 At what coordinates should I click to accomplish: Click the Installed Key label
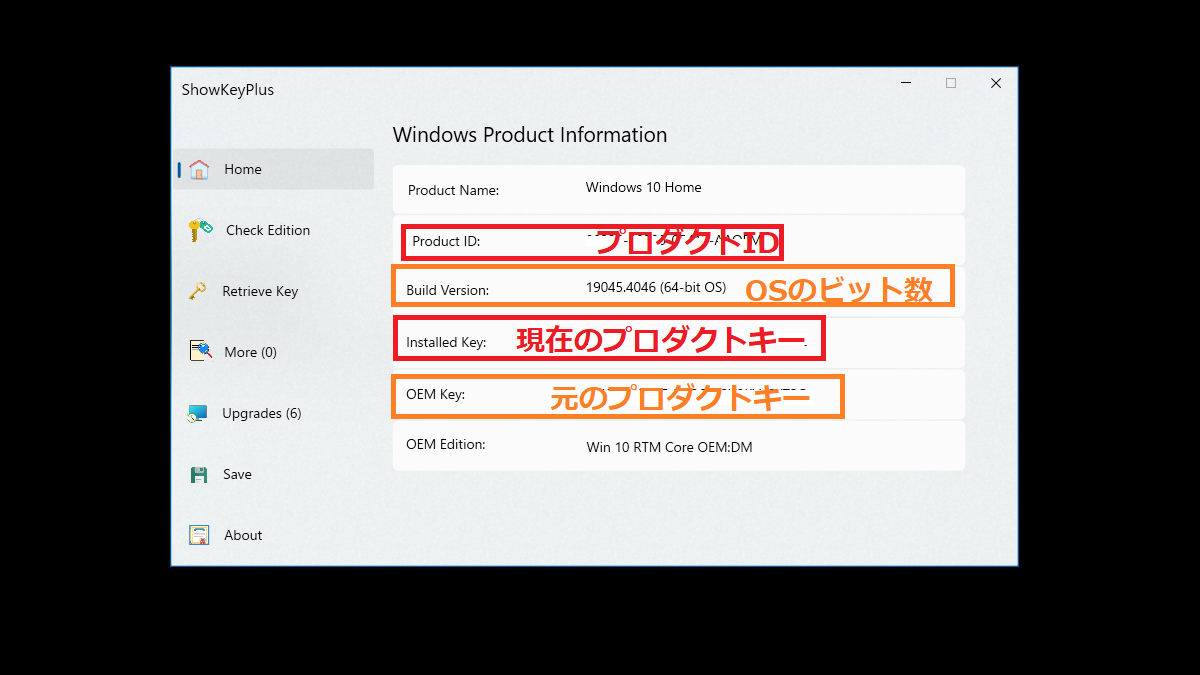pyautogui.click(x=446, y=342)
